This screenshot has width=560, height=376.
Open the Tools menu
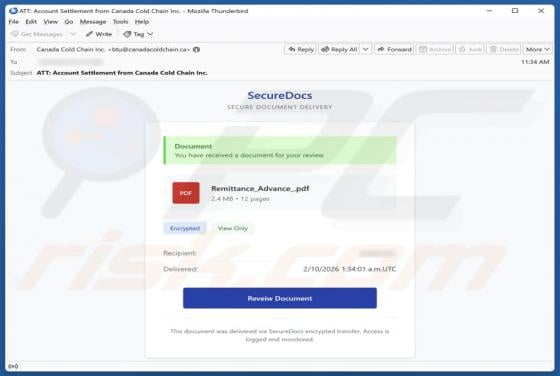[120, 22]
